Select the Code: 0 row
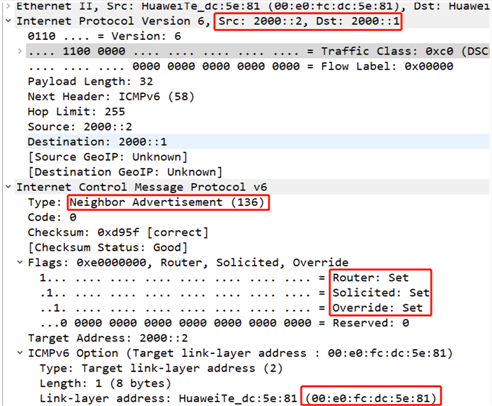This screenshot has height=406, width=492. [x=52, y=217]
